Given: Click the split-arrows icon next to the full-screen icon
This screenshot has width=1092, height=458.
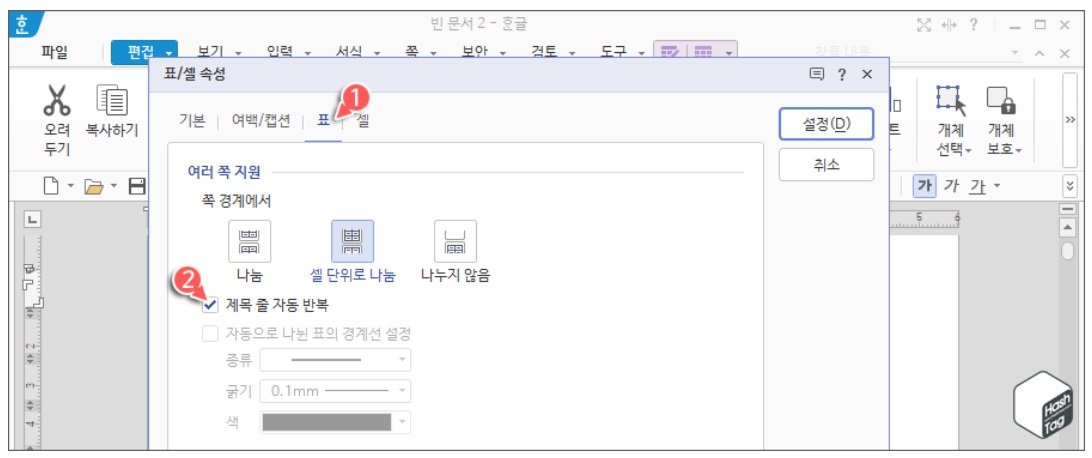Looking at the screenshot, I should (949, 25).
